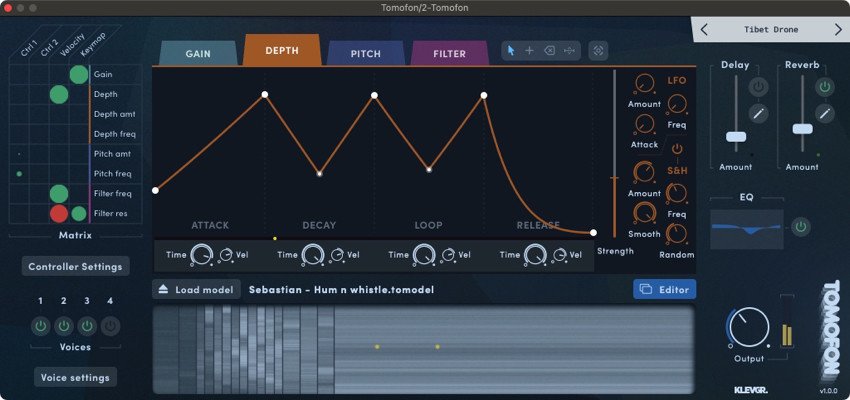Open the Reverb edit pencil icon
The image size is (850, 400).
tap(825, 113)
